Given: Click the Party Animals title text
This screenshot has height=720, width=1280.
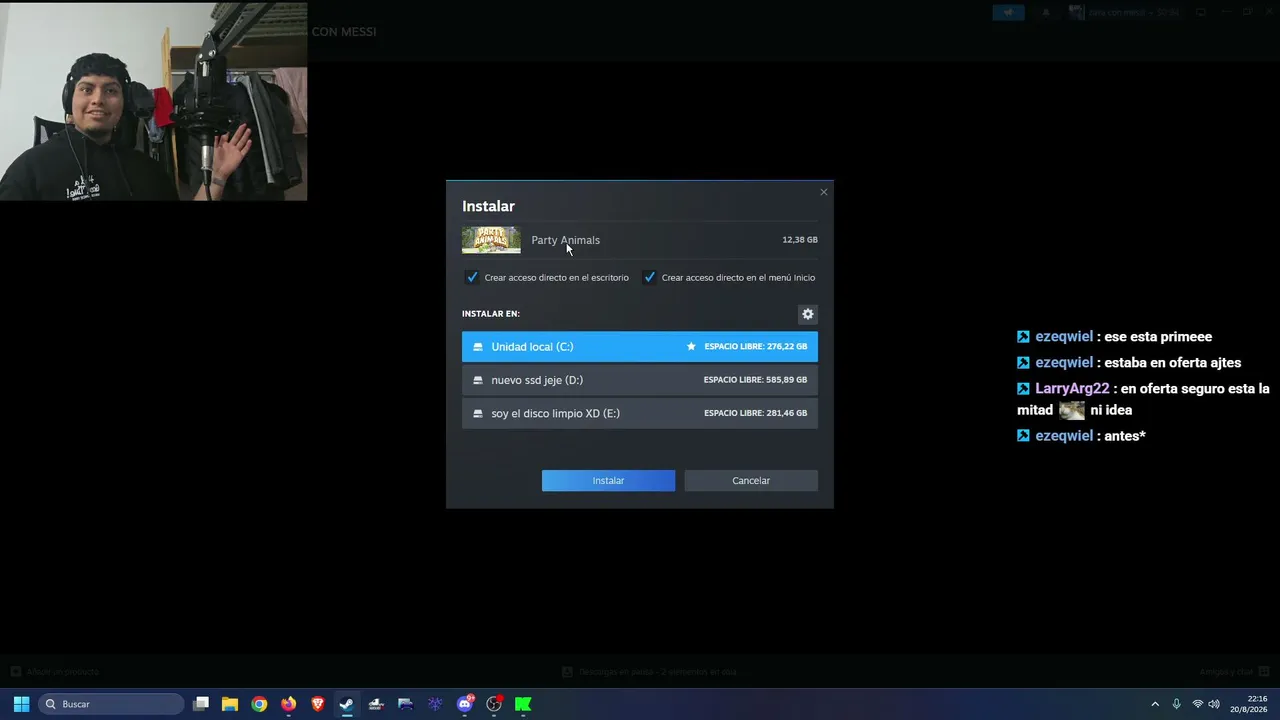Looking at the screenshot, I should [x=566, y=240].
